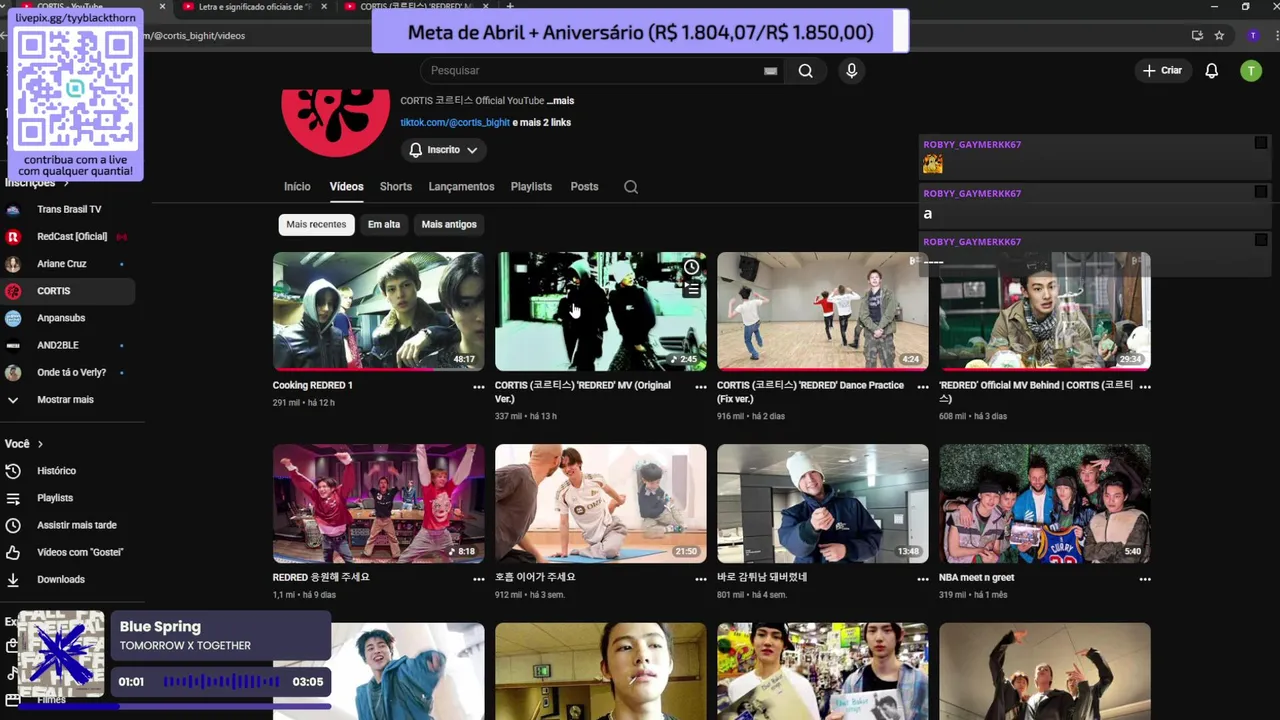Filter videos by Mais recentes

[x=316, y=224]
